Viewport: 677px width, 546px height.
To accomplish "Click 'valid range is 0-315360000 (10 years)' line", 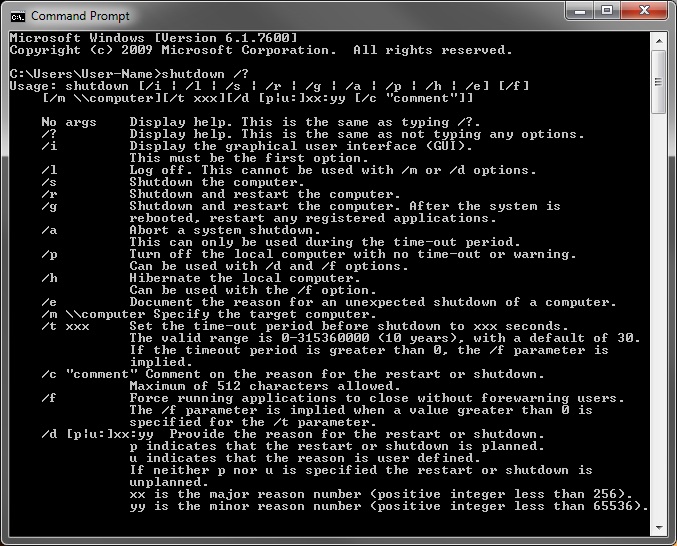I will point(384,338).
